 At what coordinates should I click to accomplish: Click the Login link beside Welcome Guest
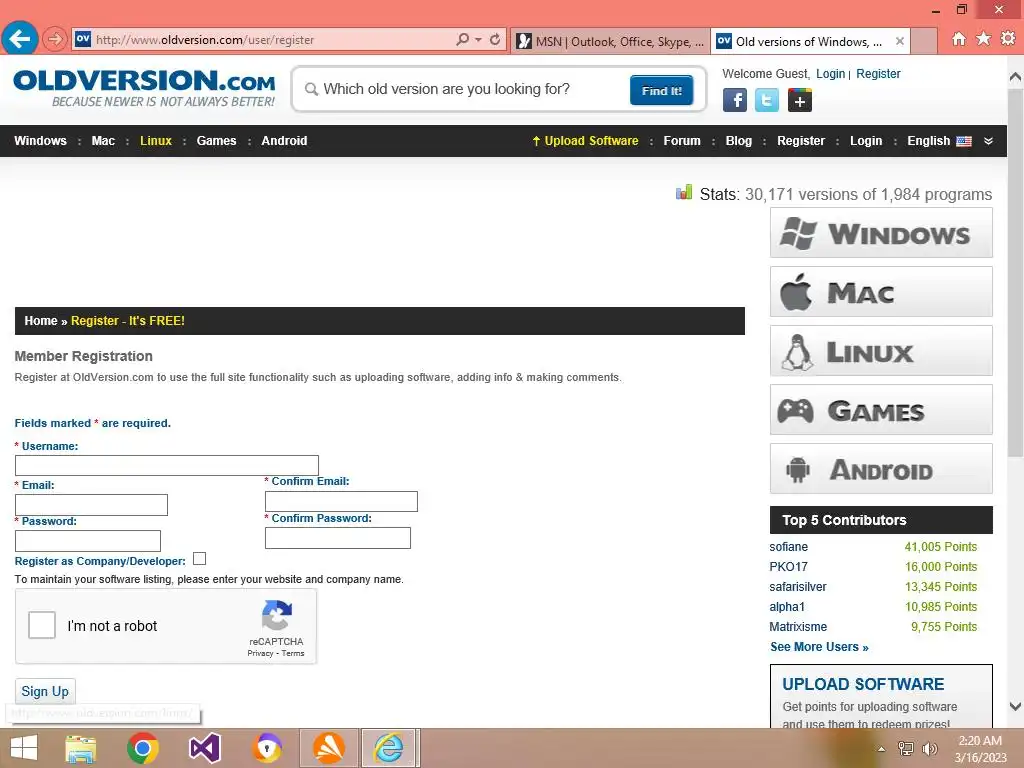tap(830, 74)
